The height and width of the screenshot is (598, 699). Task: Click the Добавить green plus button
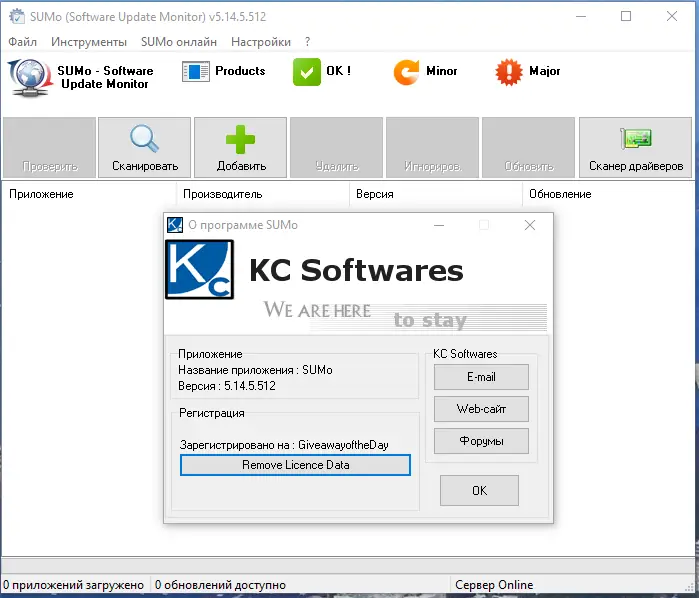[241, 148]
